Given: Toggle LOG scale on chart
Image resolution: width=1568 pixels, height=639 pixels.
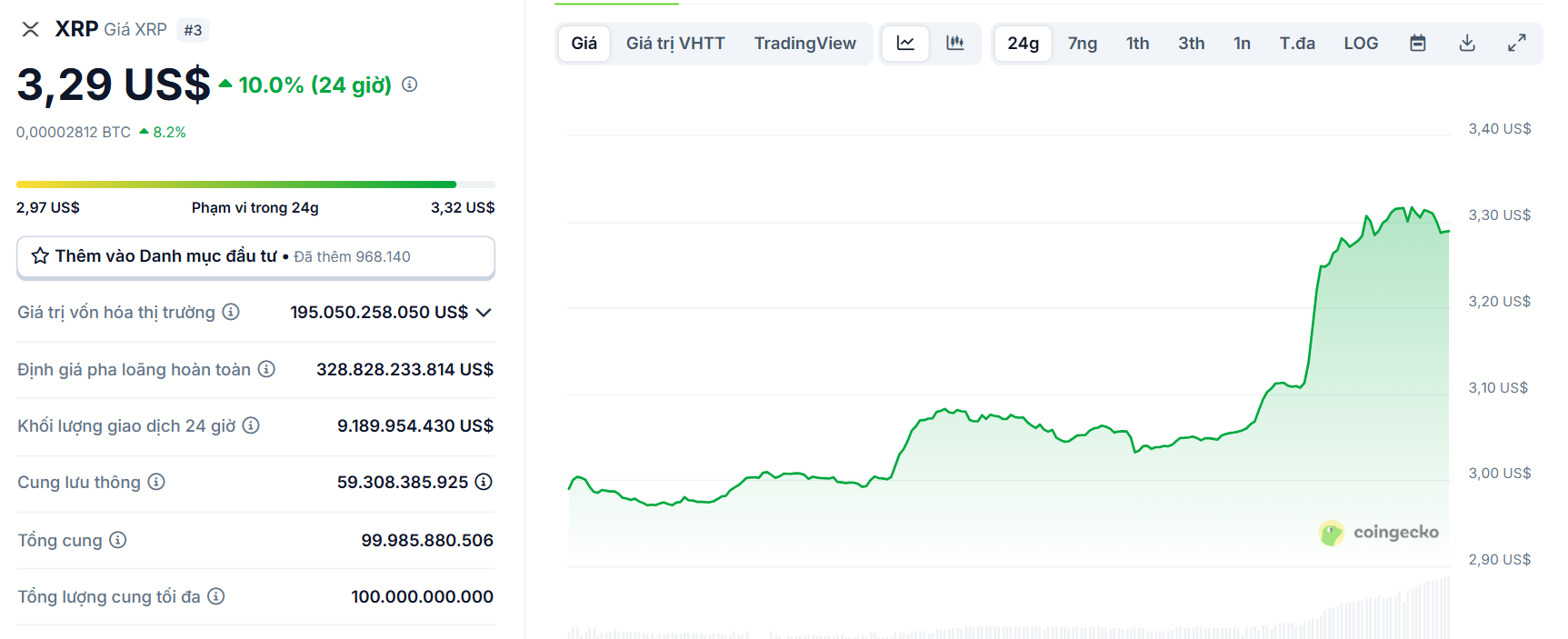Looking at the screenshot, I should tap(1361, 43).
